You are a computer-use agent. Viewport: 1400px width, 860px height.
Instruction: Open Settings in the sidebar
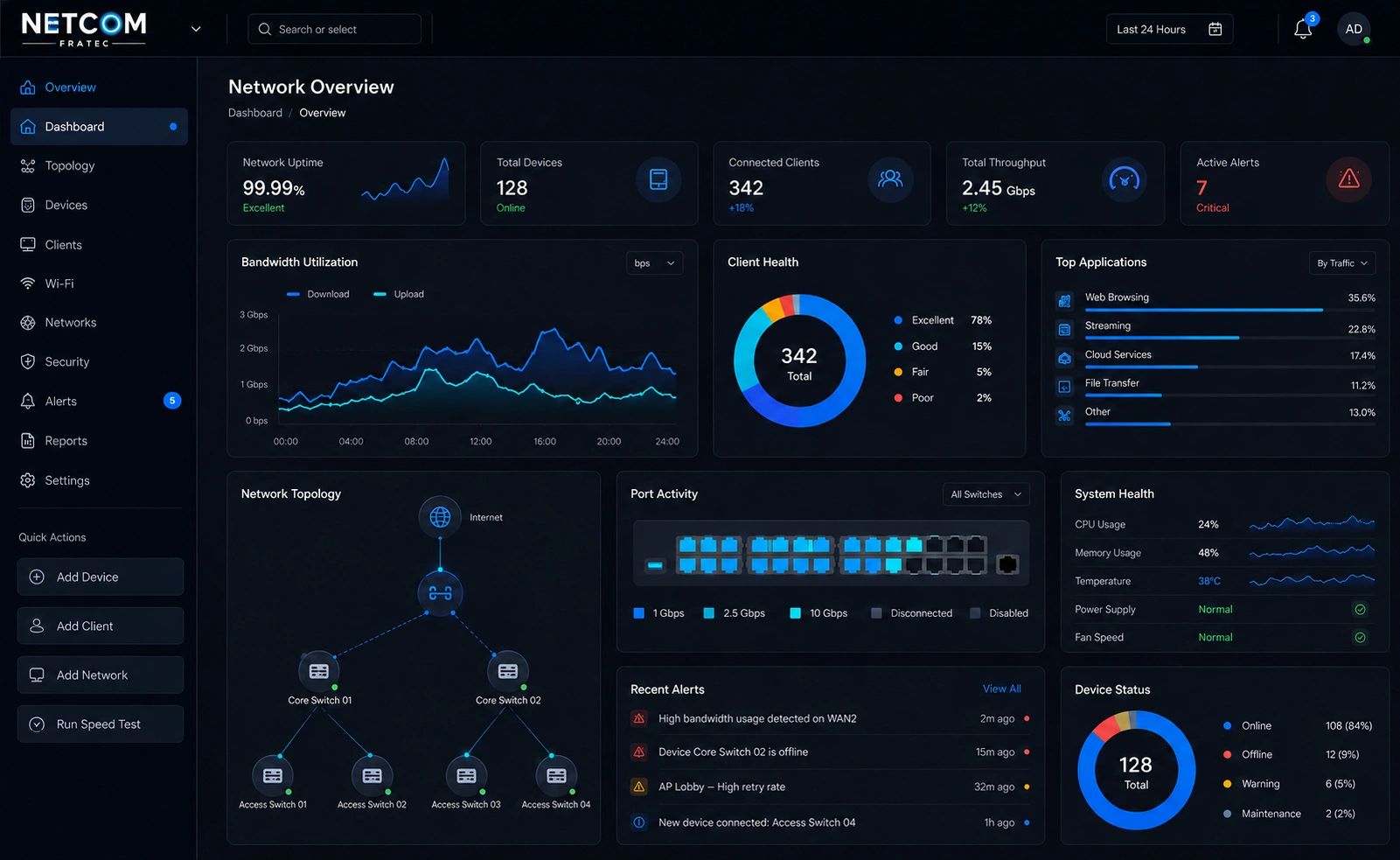(99, 480)
